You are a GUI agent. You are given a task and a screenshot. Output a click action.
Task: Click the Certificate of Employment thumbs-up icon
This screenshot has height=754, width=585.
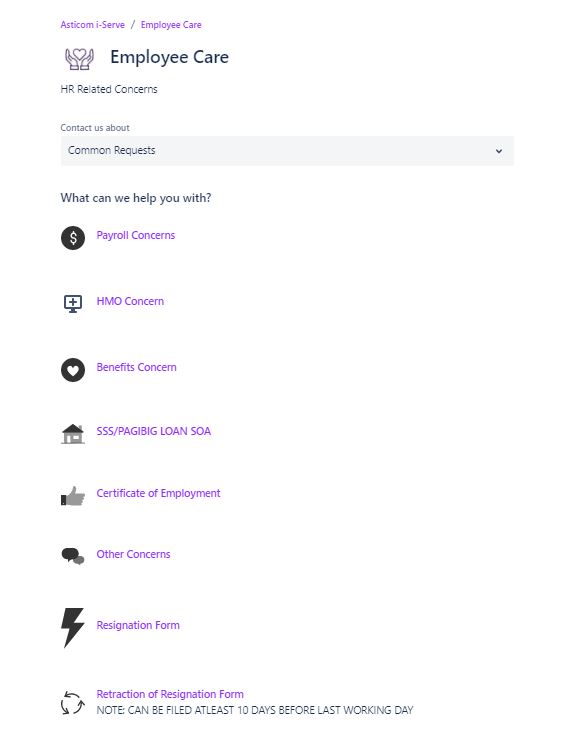point(73,496)
